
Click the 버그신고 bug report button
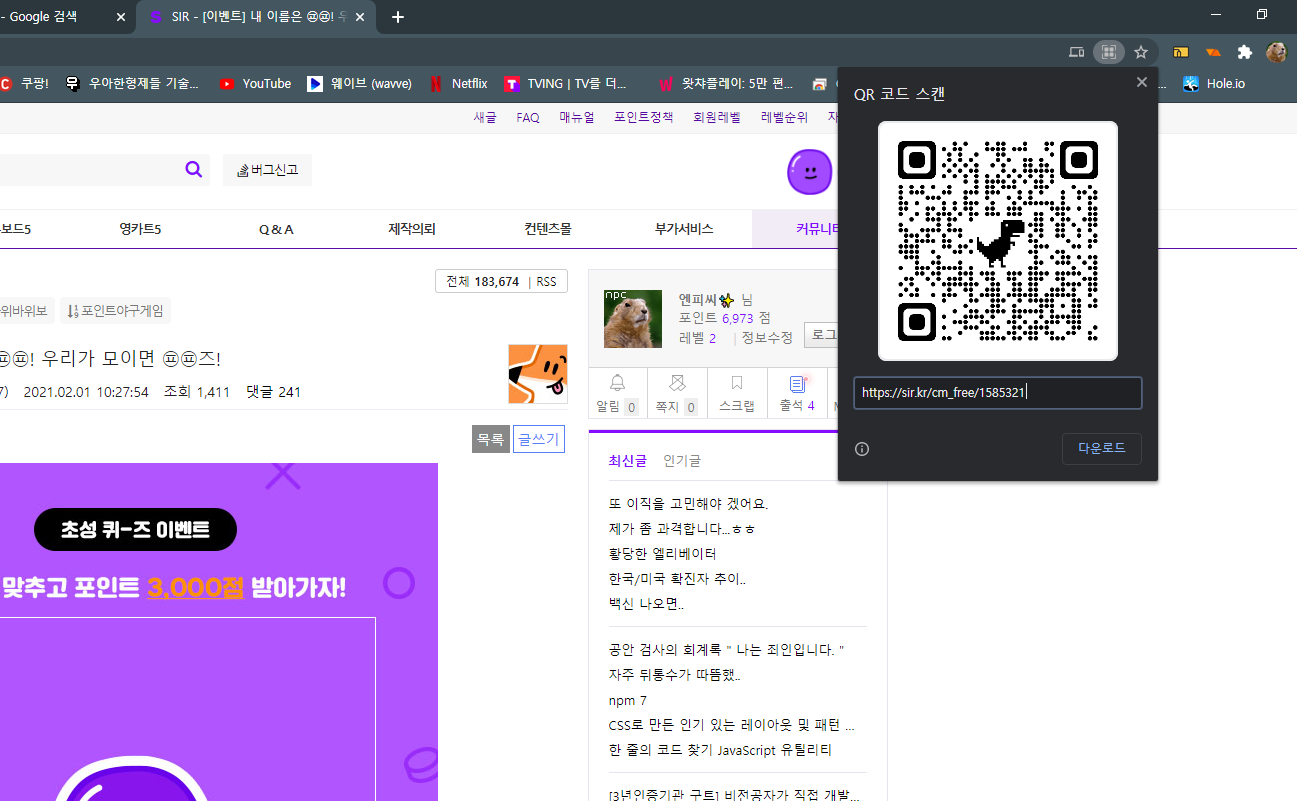(267, 170)
